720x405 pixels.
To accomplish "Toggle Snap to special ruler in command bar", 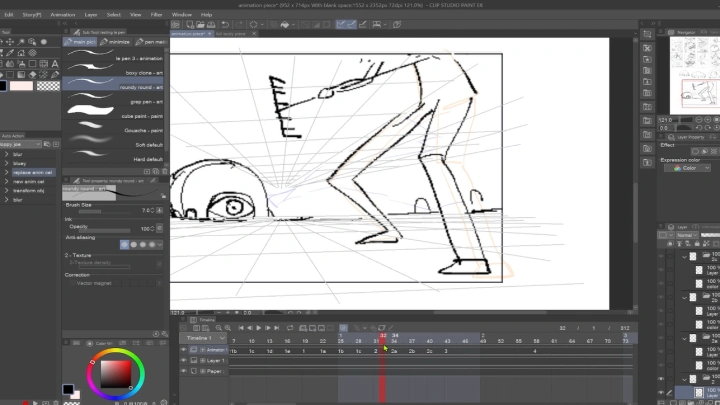I will pos(351,24).
